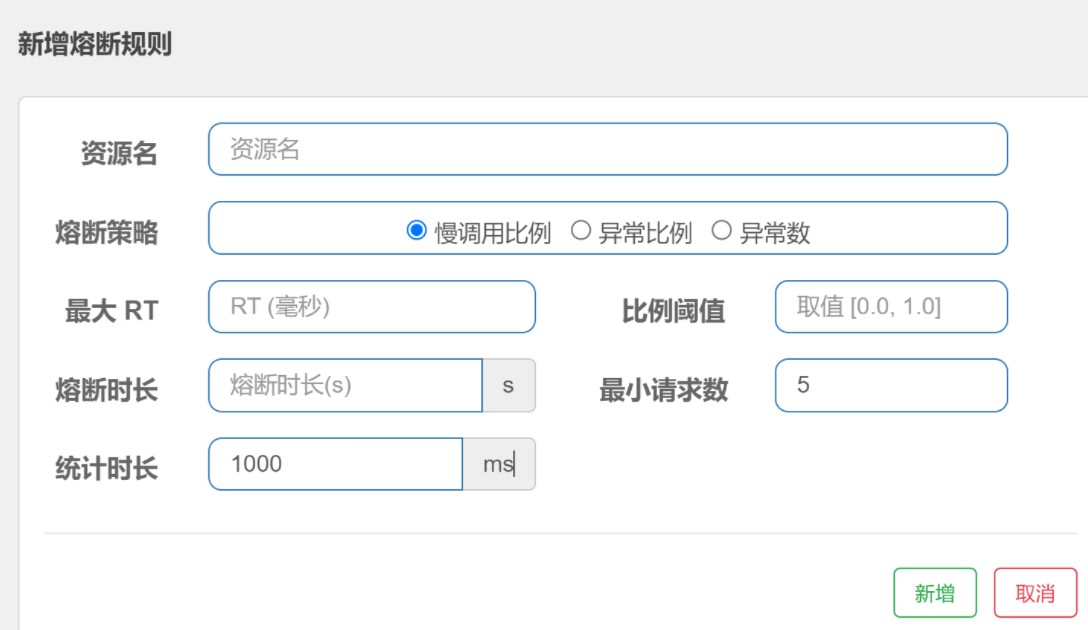Click the 比例阈值 input box
This screenshot has width=1088, height=630.
(890, 307)
